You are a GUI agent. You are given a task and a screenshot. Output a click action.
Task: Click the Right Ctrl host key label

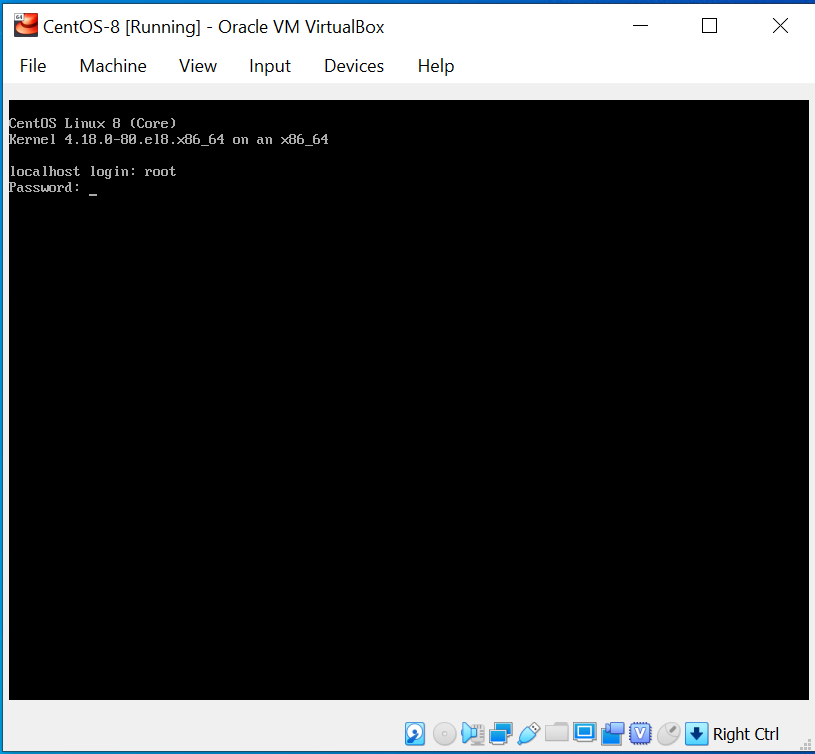point(745,734)
